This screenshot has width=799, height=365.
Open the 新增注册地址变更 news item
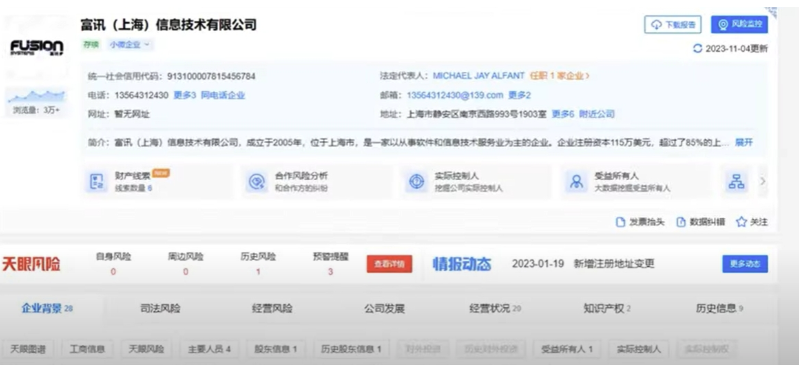[614, 264]
